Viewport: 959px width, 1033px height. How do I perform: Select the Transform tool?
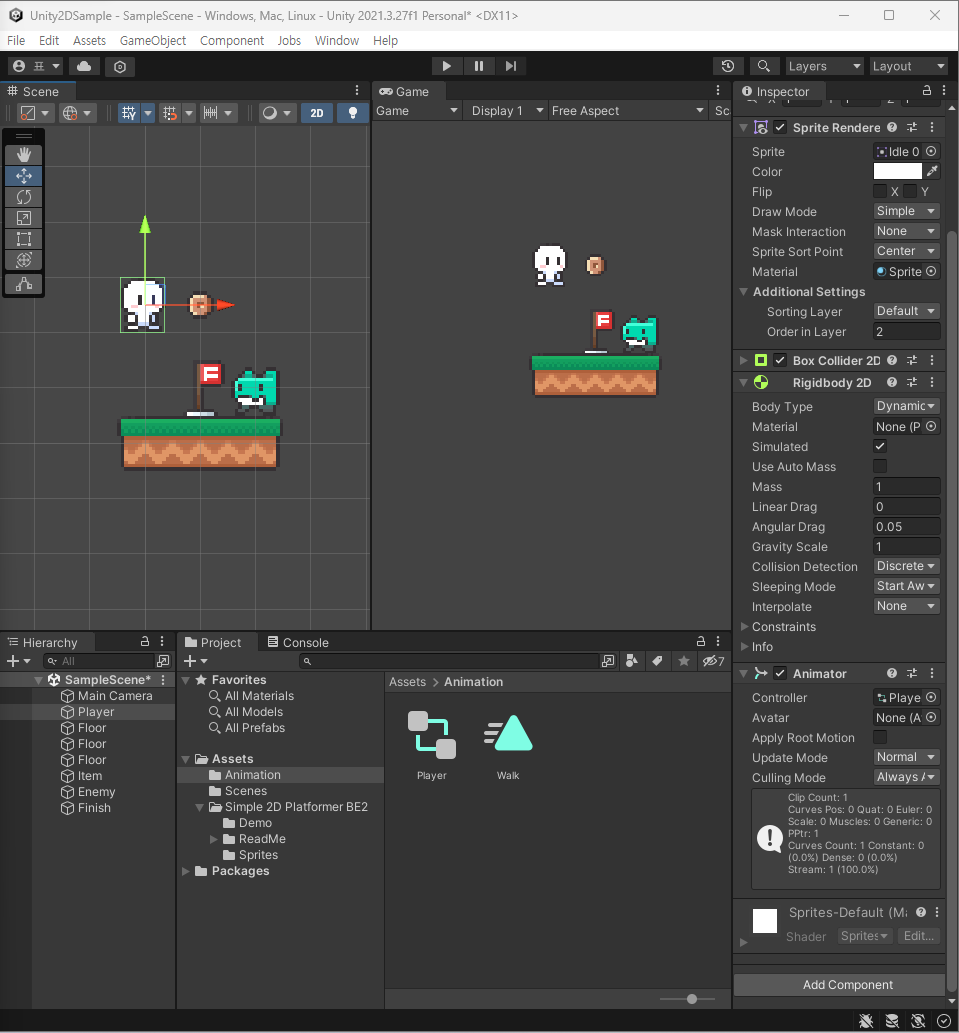click(x=24, y=260)
